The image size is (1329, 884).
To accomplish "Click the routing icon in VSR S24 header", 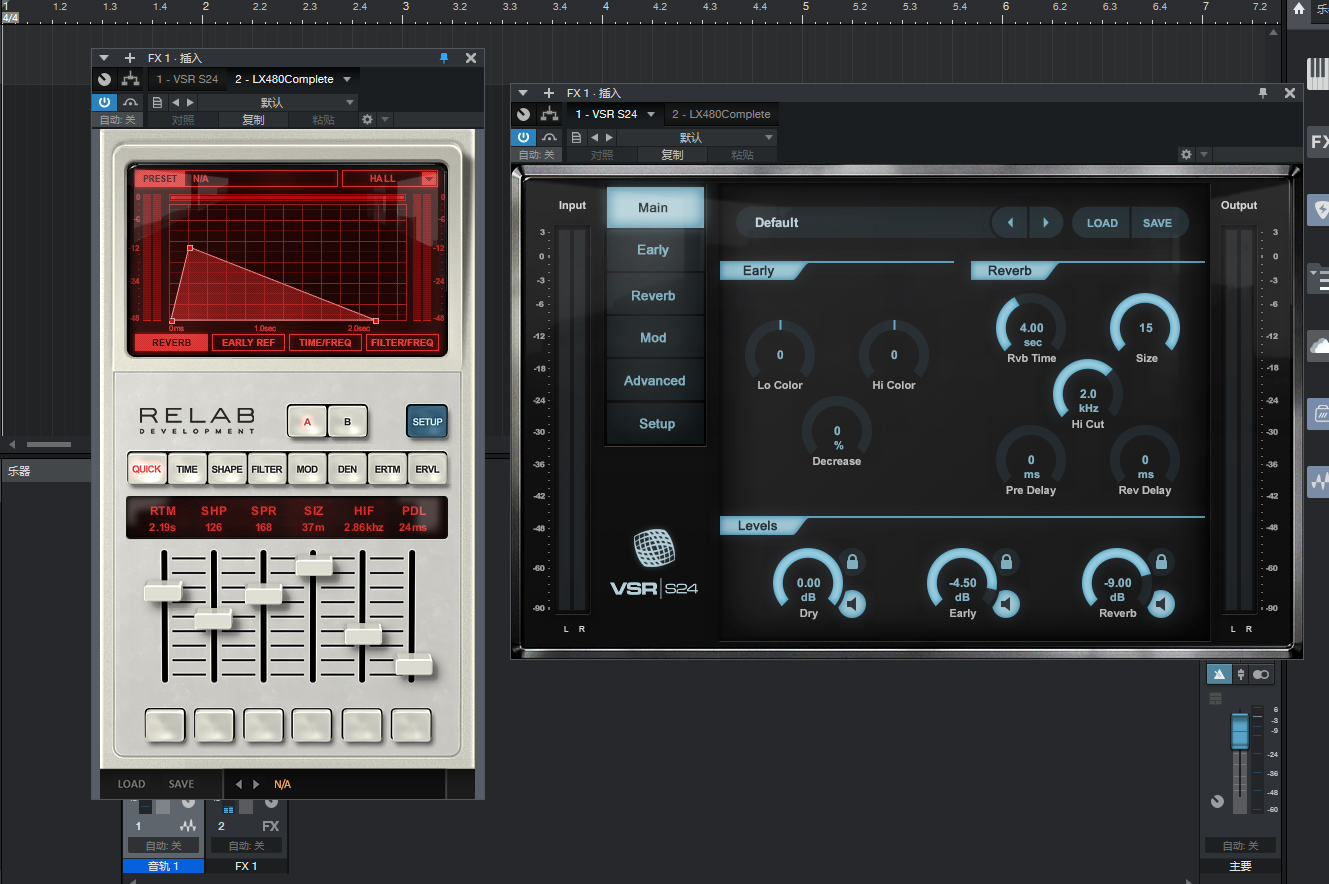I will [x=549, y=114].
